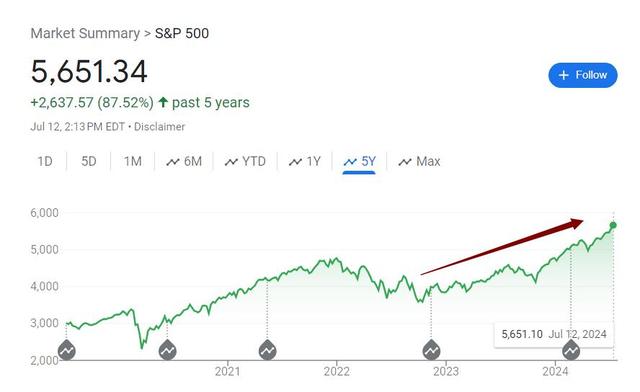Viewport: 640px width, 392px height.
Task: Switch to YTD chart view
Action: (245, 162)
